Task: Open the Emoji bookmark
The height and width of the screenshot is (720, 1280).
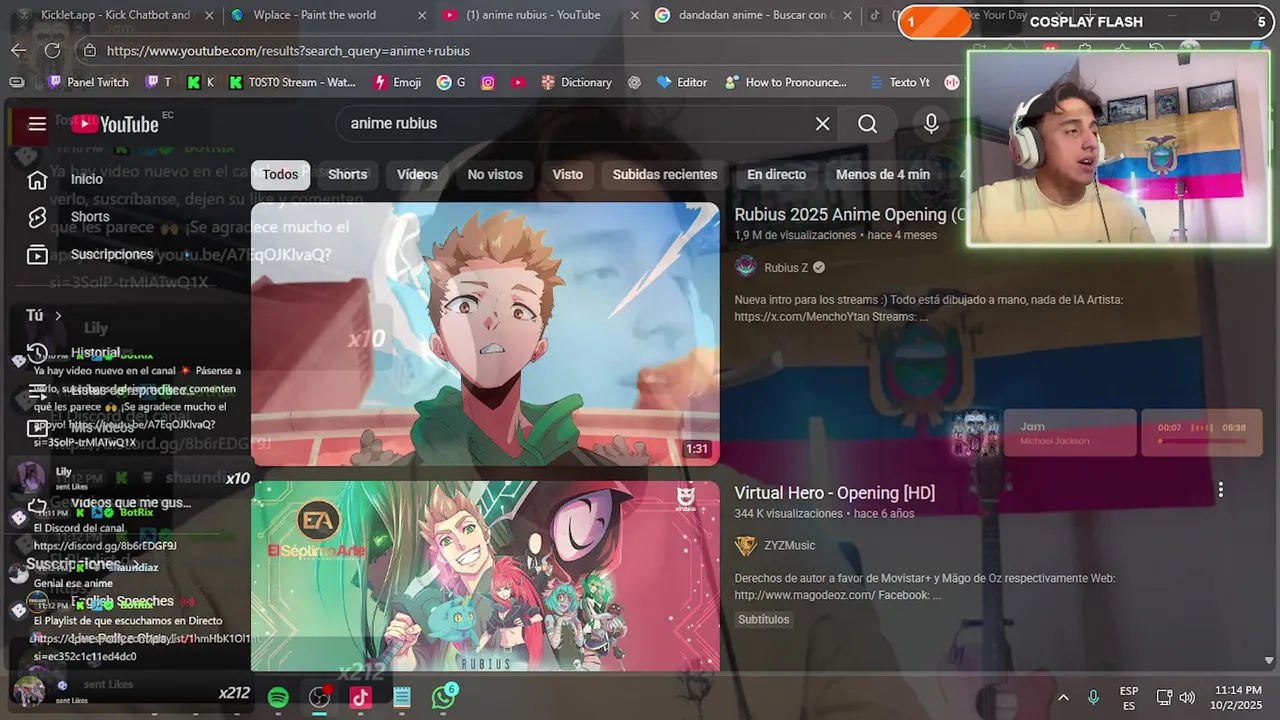Action: point(397,82)
